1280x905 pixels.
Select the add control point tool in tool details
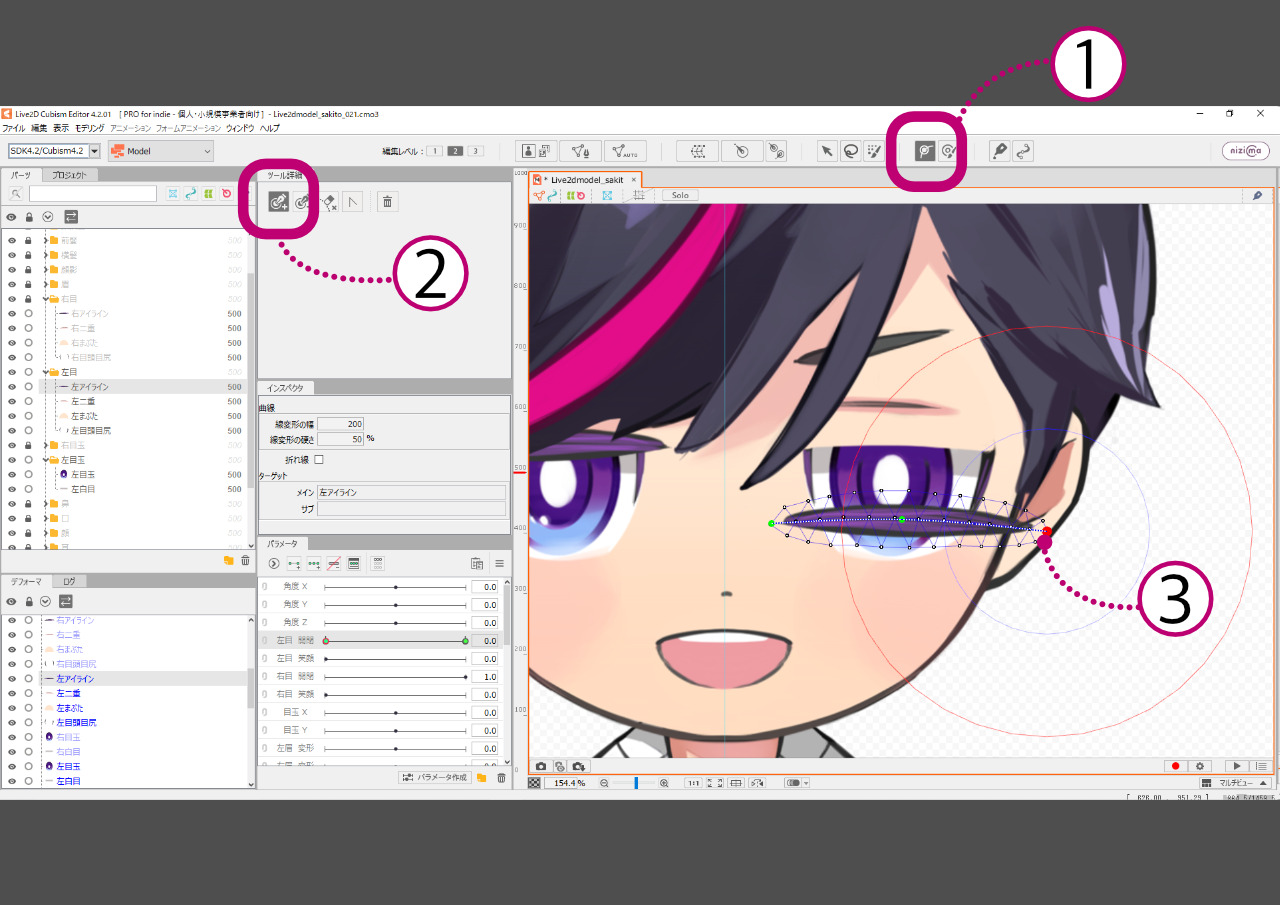[279, 202]
